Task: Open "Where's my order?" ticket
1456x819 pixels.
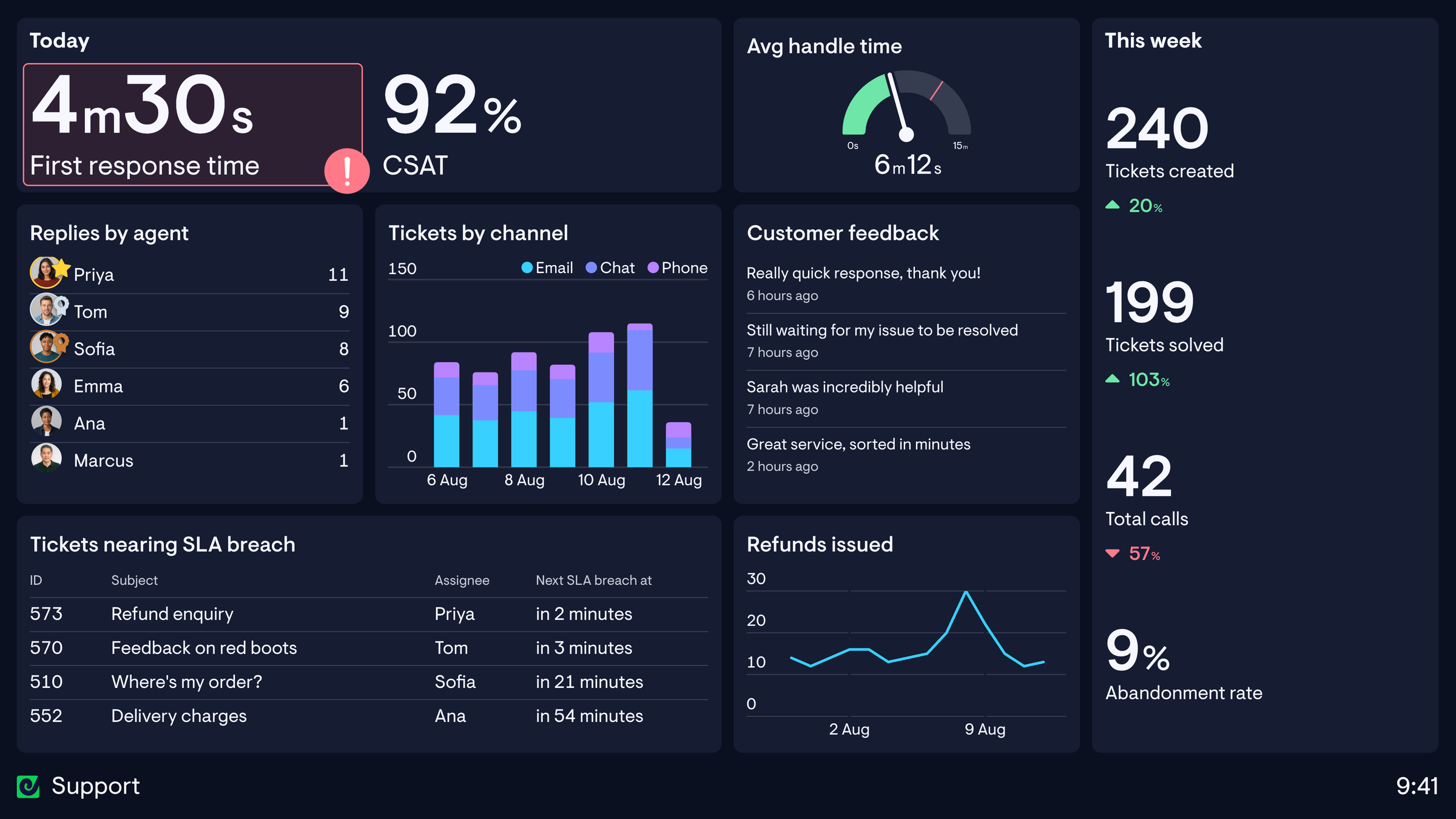Action: [187, 682]
